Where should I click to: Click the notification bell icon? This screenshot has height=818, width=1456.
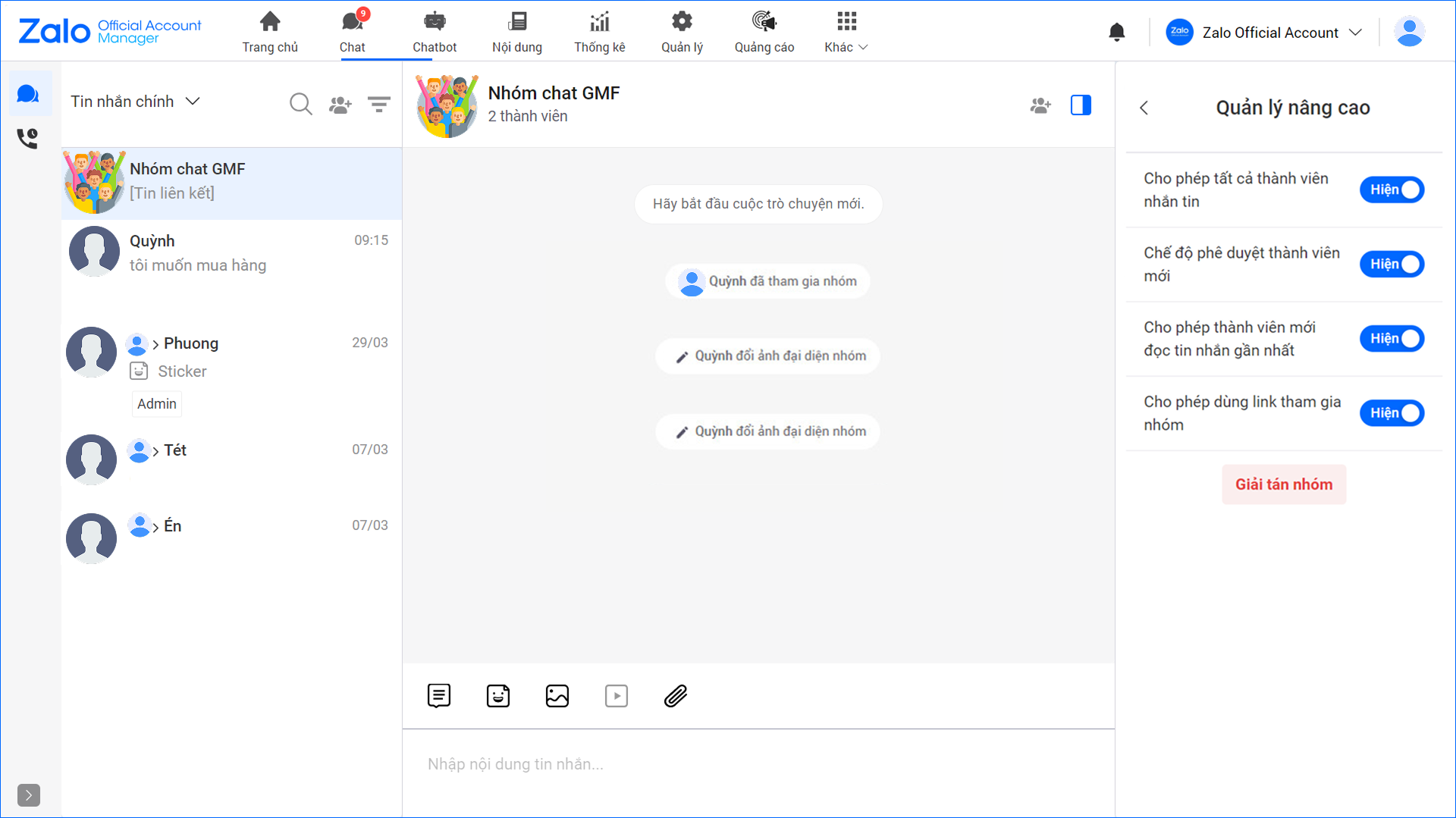tap(1116, 32)
